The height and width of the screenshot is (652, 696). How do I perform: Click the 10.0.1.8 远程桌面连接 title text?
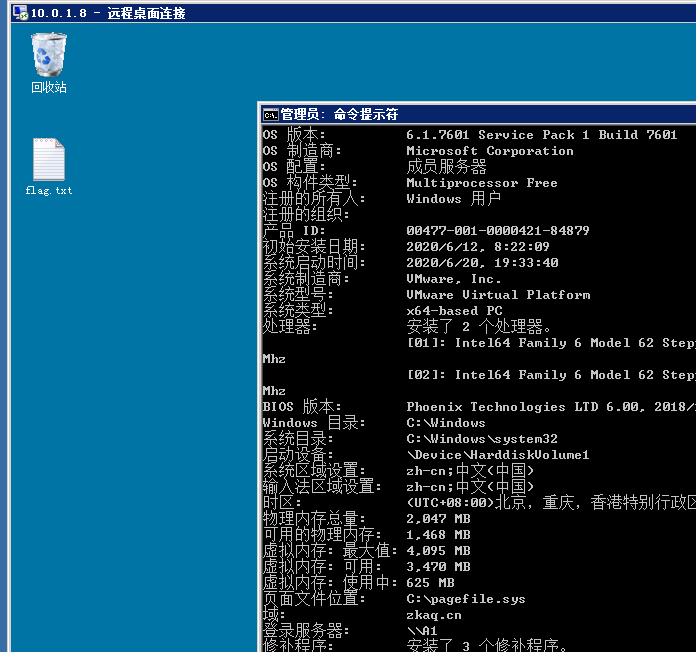click(x=108, y=13)
